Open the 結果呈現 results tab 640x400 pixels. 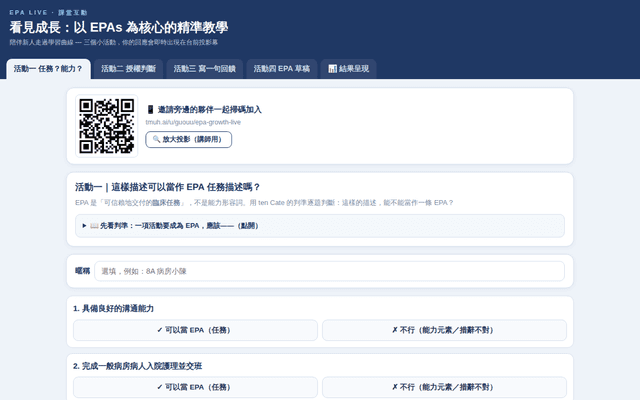[x=349, y=69]
